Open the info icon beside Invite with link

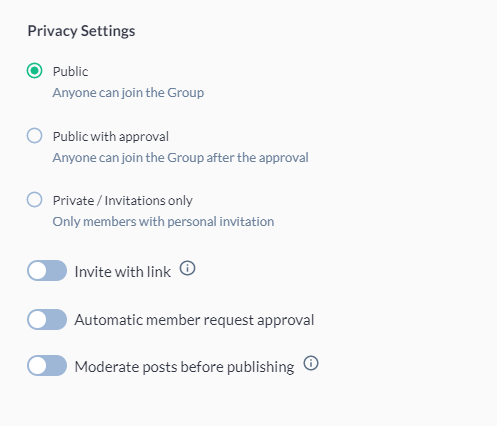(187, 268)
